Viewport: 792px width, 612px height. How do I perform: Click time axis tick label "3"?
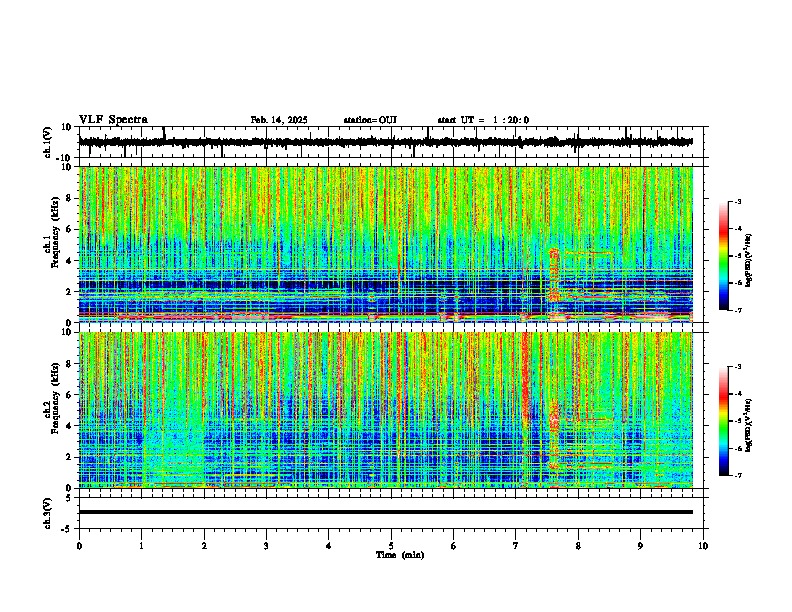pos(266,545)
